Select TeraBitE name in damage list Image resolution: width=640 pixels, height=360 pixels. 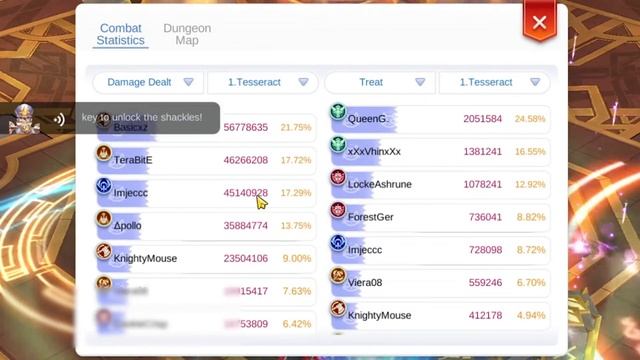pyautogui.click(x=133, y=160)
